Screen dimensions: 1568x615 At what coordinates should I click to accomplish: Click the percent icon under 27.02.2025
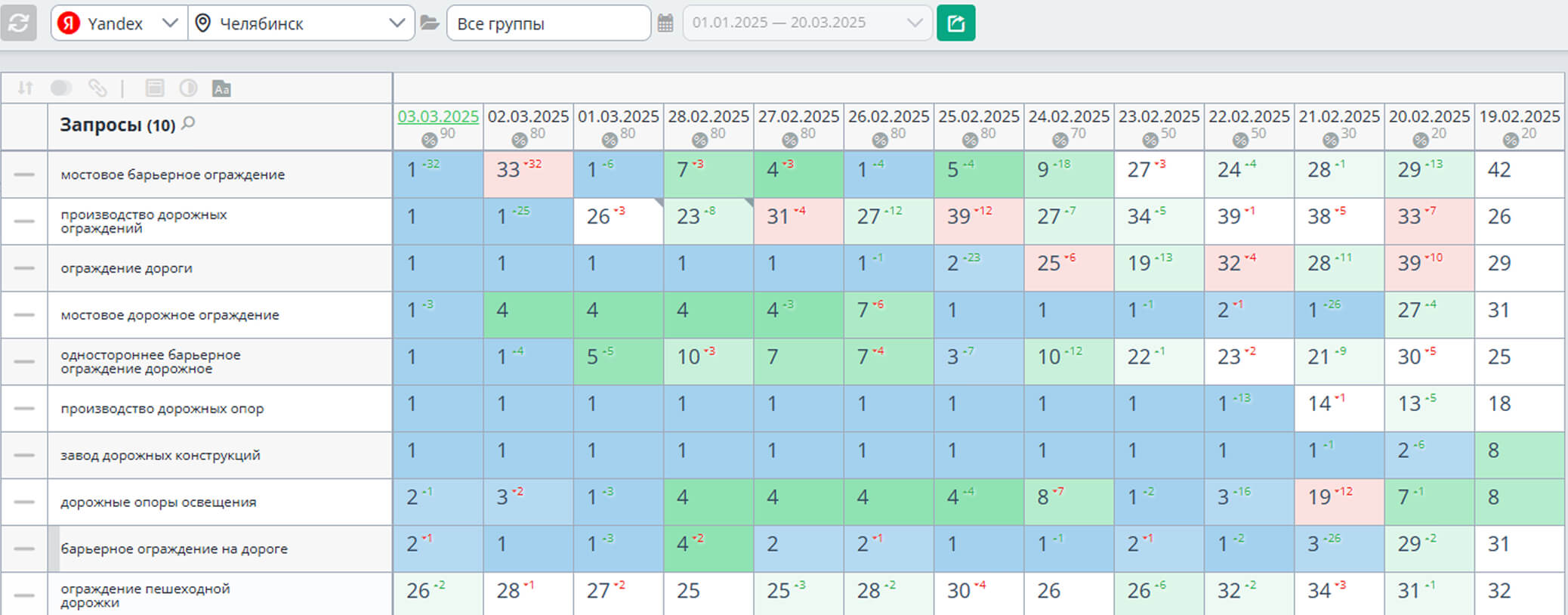789,140
